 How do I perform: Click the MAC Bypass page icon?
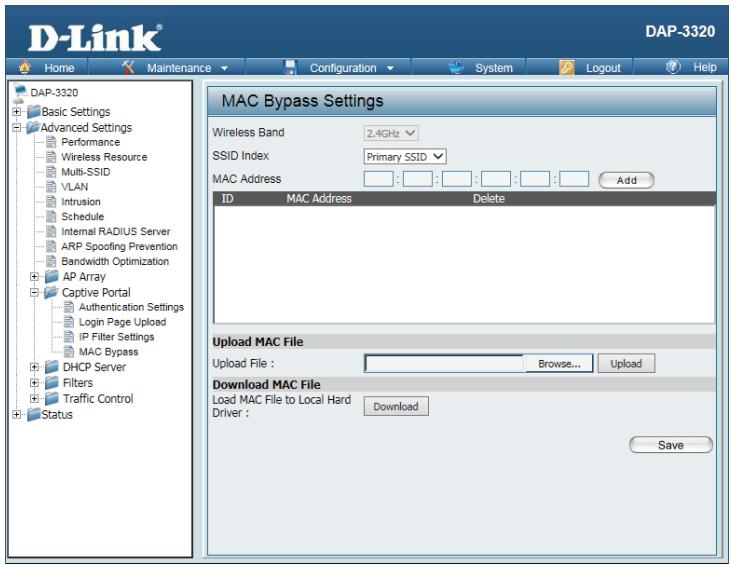(x=69, y=351)
